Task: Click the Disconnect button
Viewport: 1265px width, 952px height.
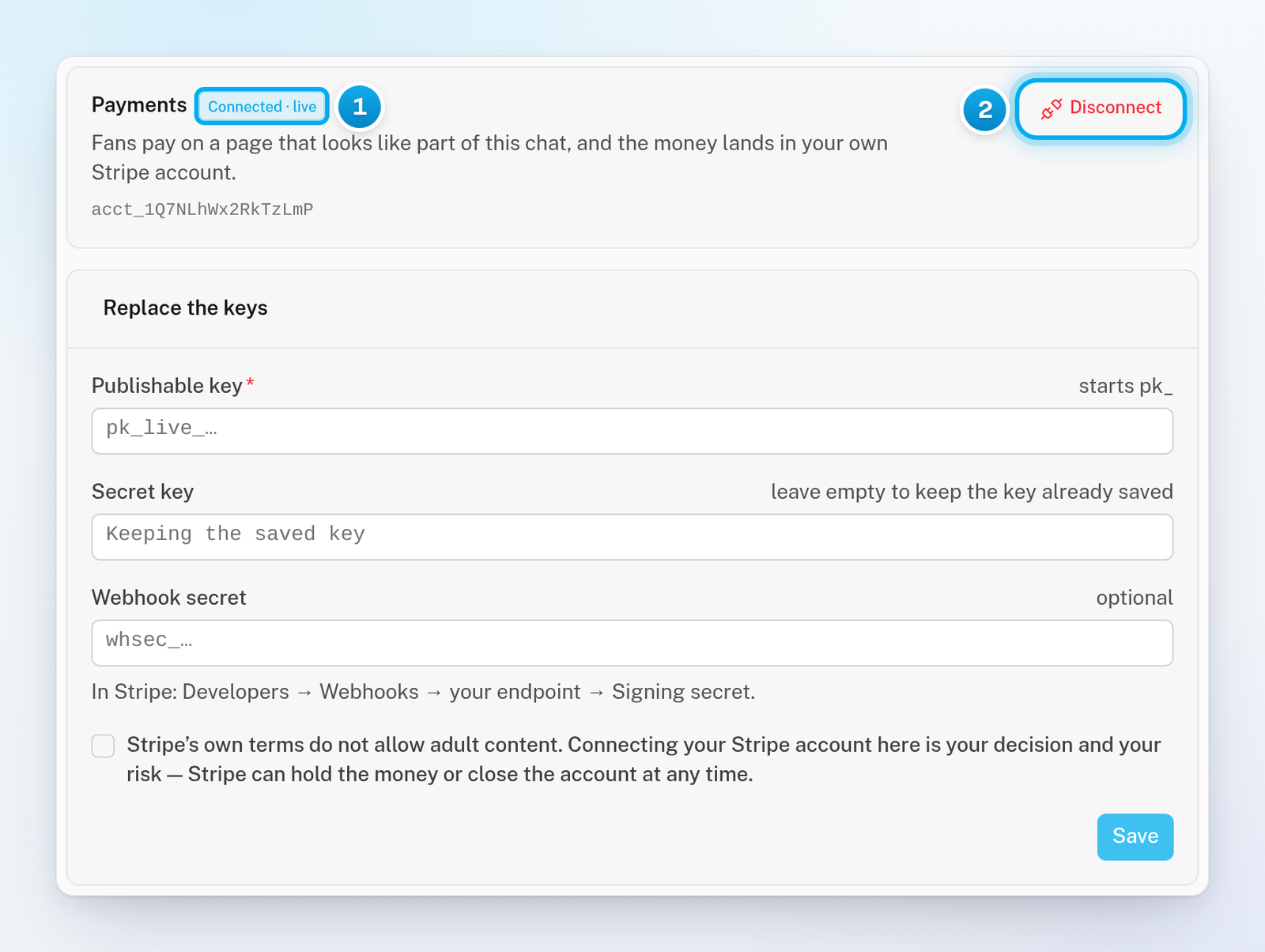Action: tap(1101, 108)
